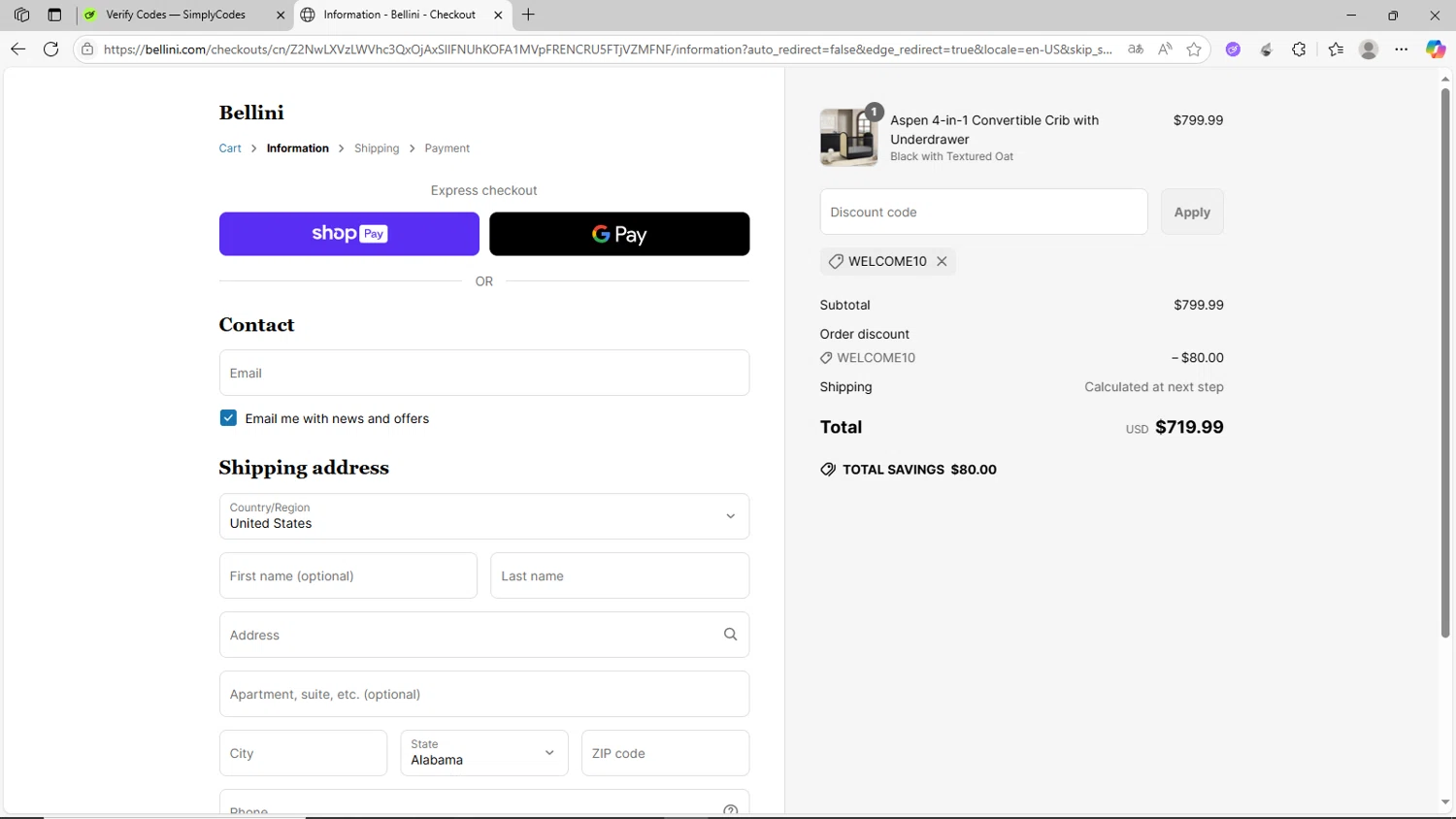1456x819 pixels.
Task: Click the First name field
Action: [348, 575]
